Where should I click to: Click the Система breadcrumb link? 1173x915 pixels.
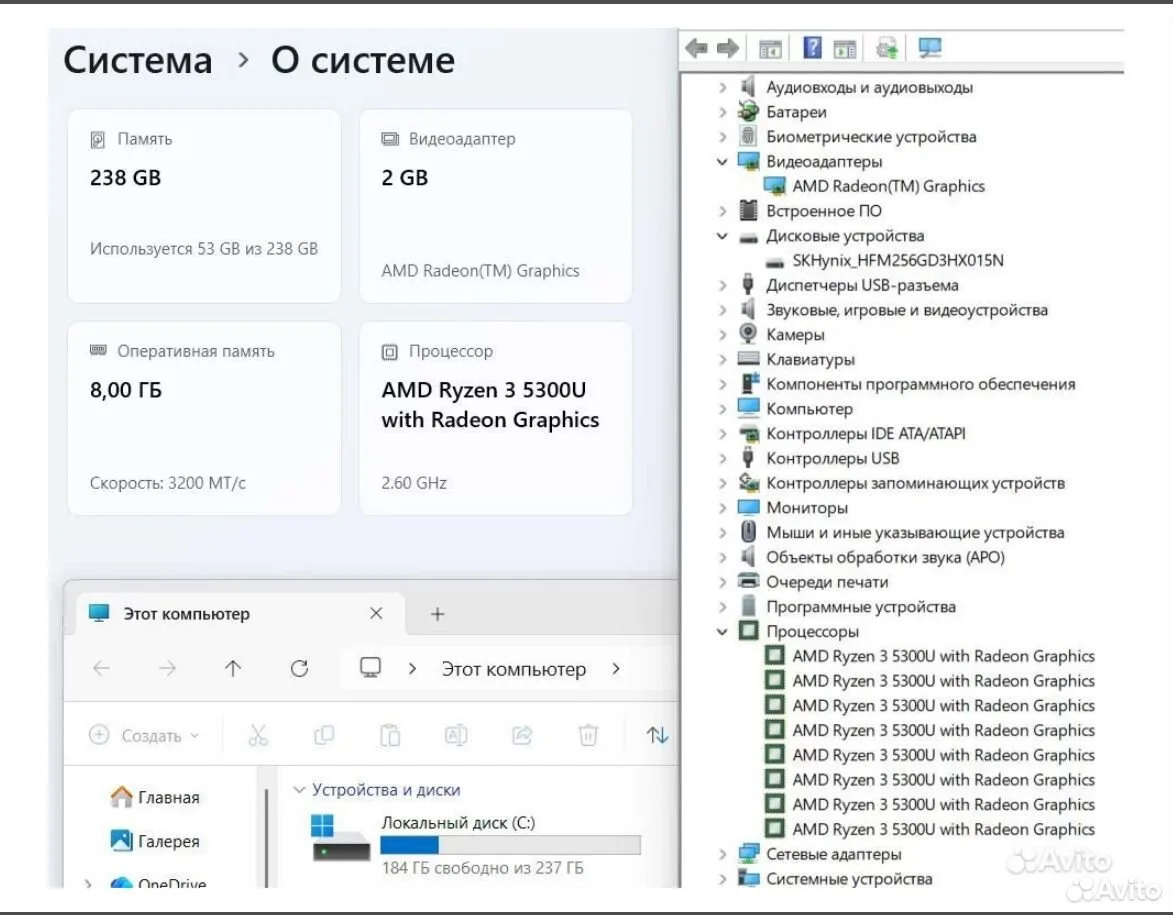click(x=138, y=60)
